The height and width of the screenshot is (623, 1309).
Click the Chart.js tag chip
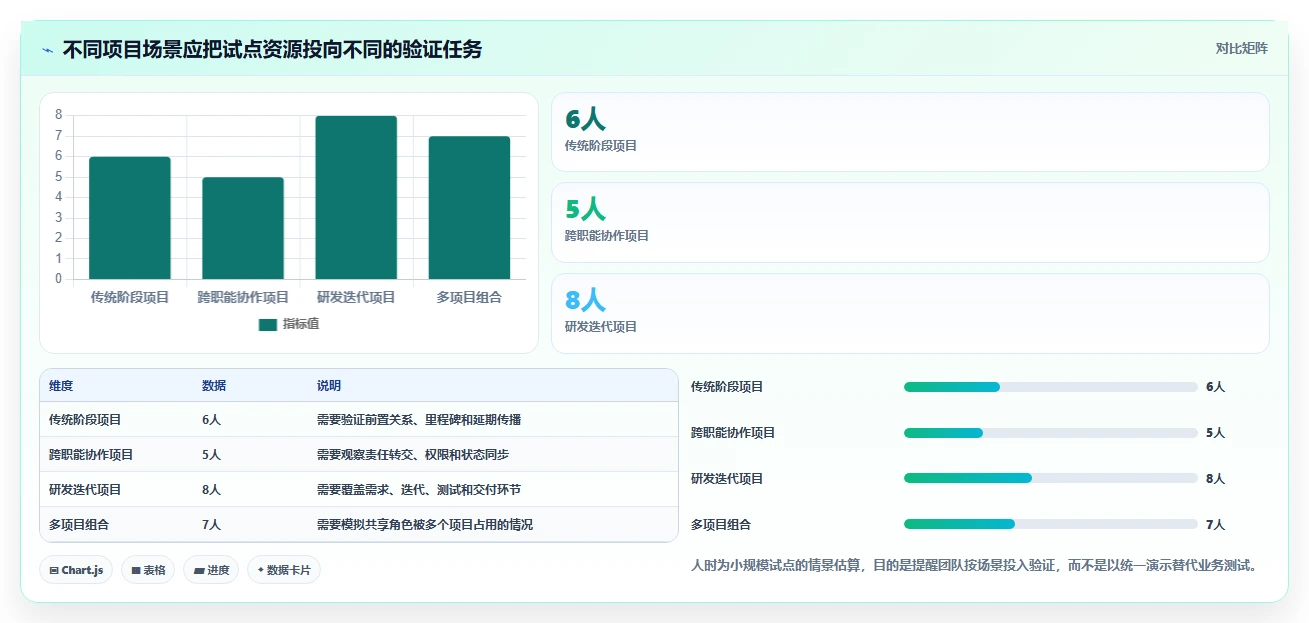77,570
